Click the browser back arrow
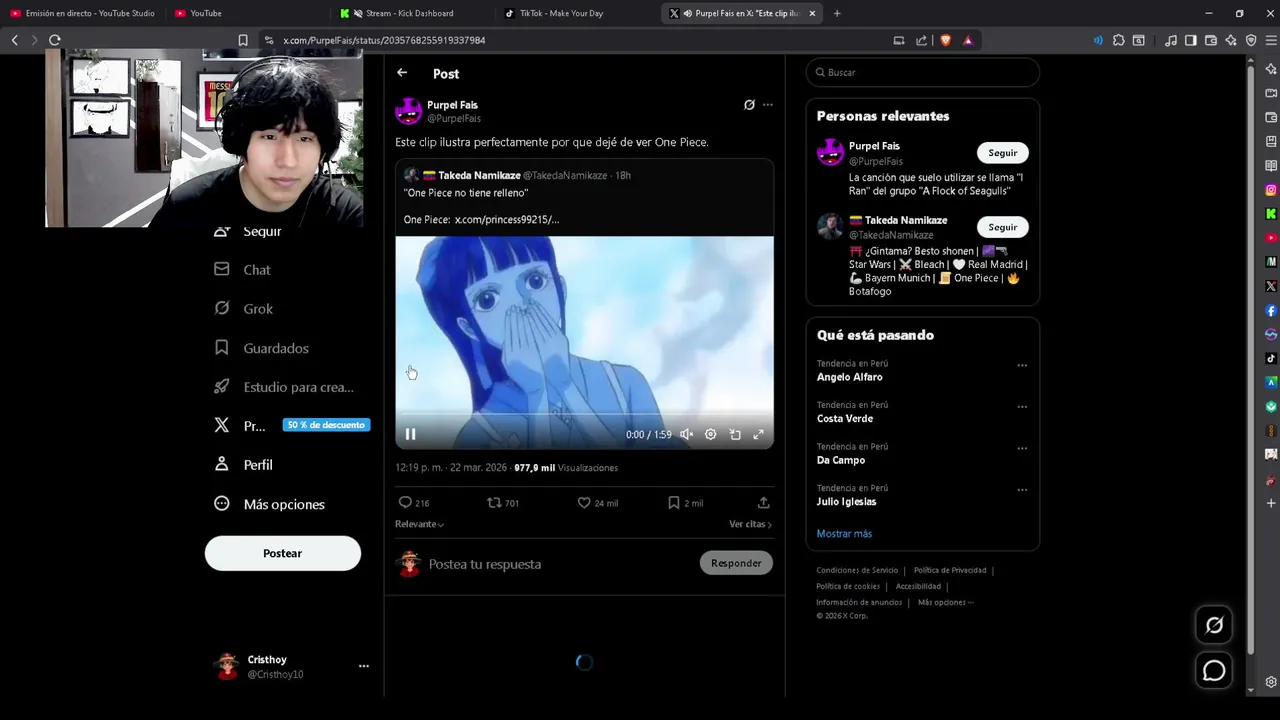Image resolution: width=1280 pixels, height=720 pixels. (15, 40)
